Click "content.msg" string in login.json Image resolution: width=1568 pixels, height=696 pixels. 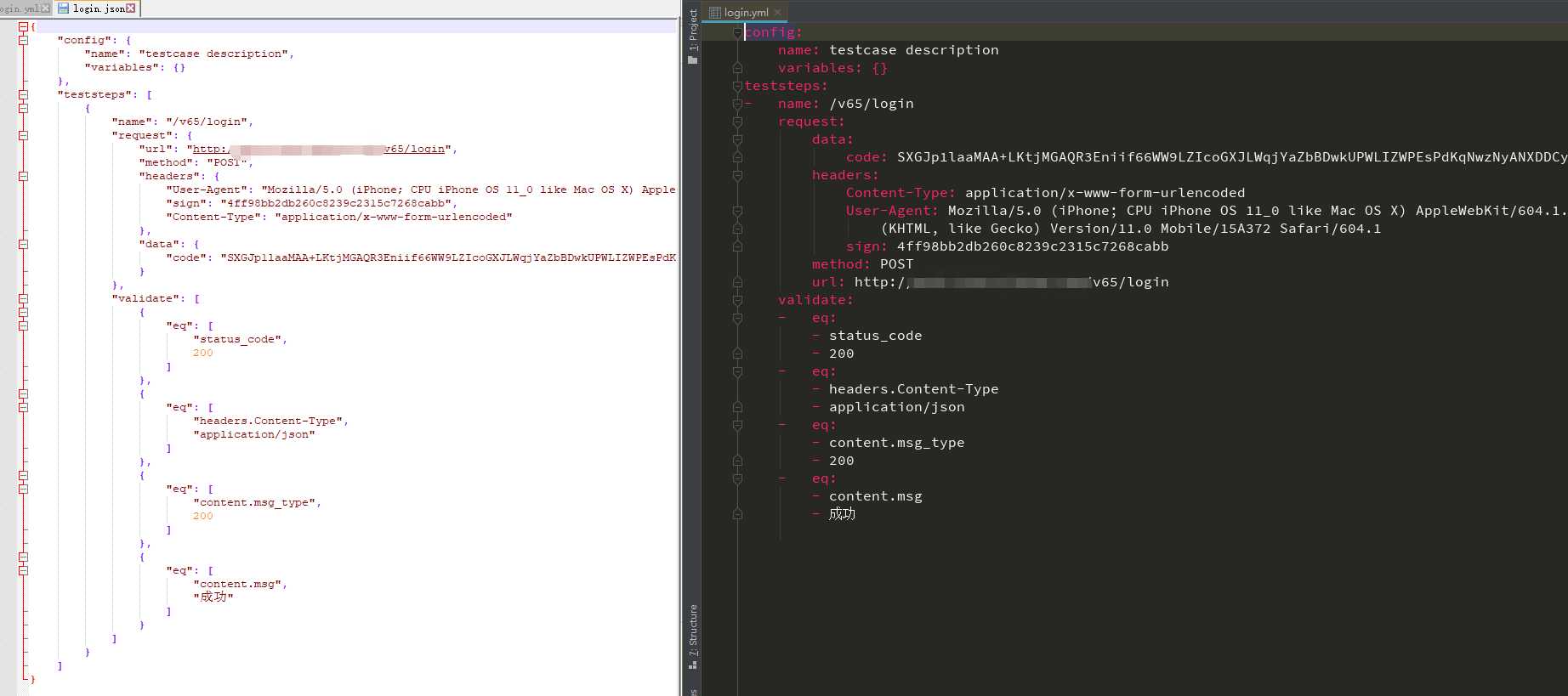(x=237, y=584)
